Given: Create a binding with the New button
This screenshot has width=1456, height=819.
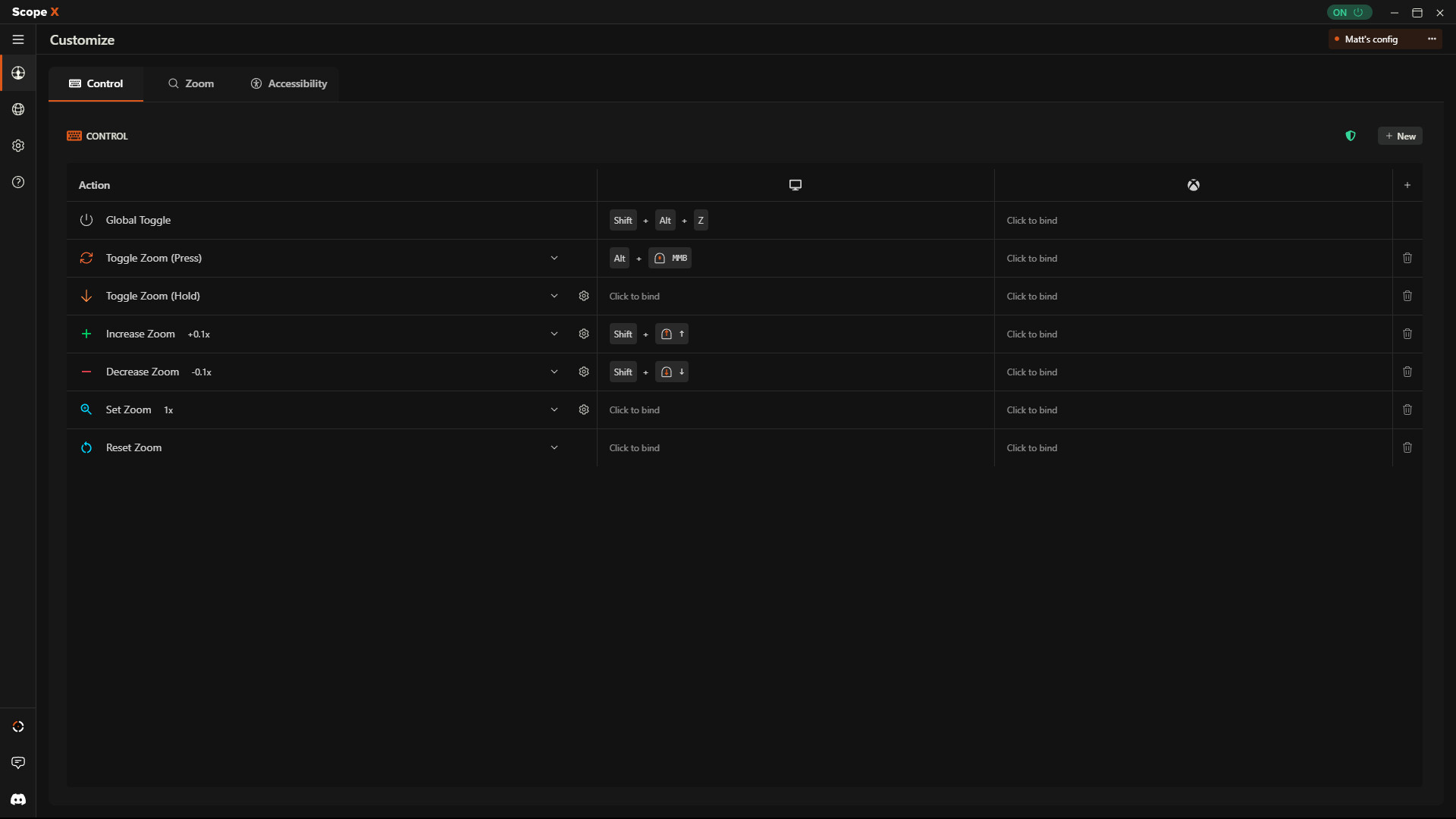Looking at the screenshot, I should [1401, 136].
